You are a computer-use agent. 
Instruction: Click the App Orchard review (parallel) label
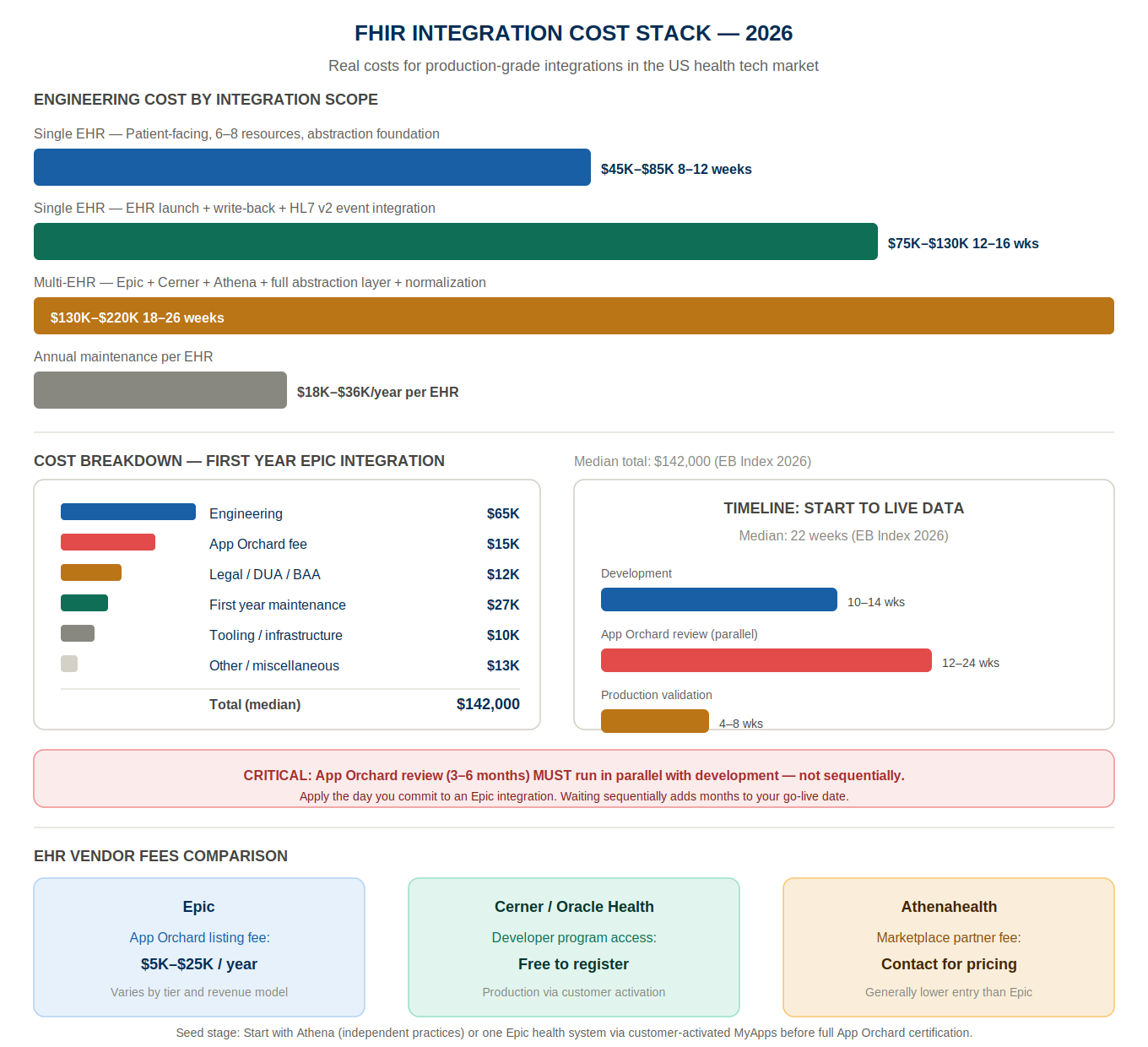tap(680, 634)
